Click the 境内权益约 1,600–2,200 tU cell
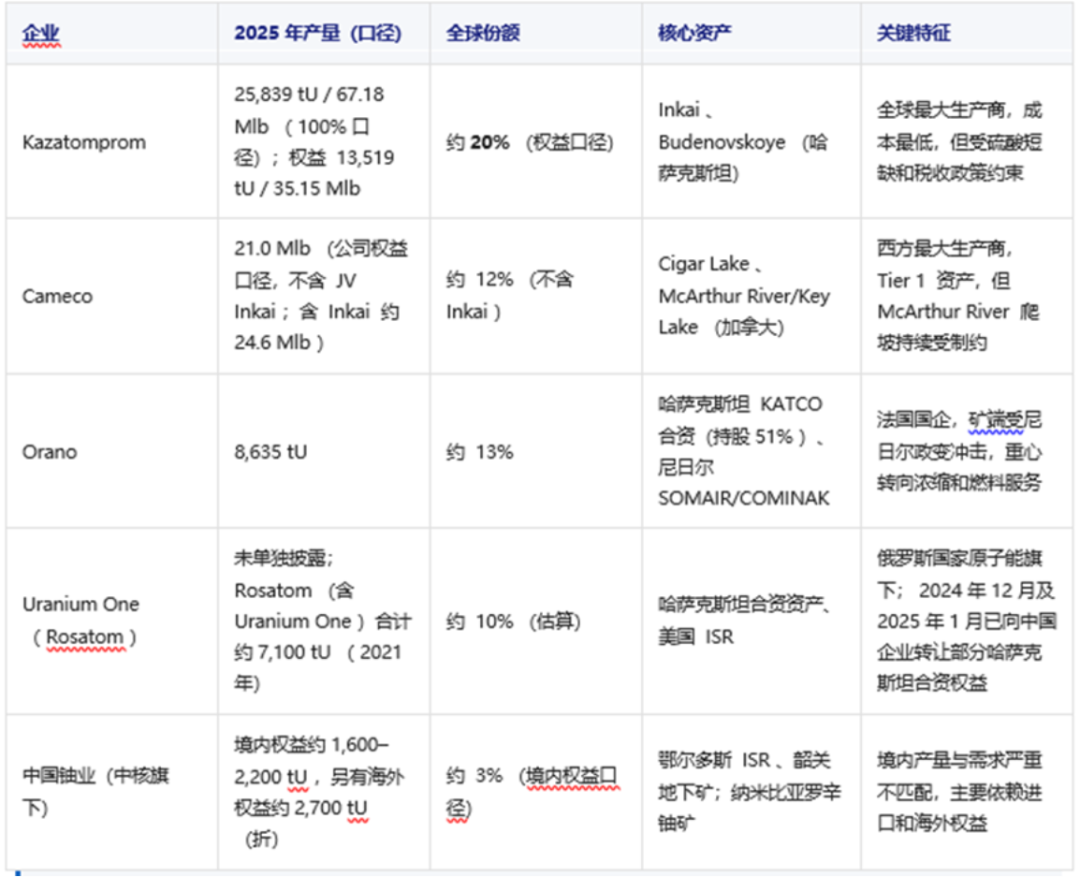This screenshot has height=877, width=1080. [324, 792]
